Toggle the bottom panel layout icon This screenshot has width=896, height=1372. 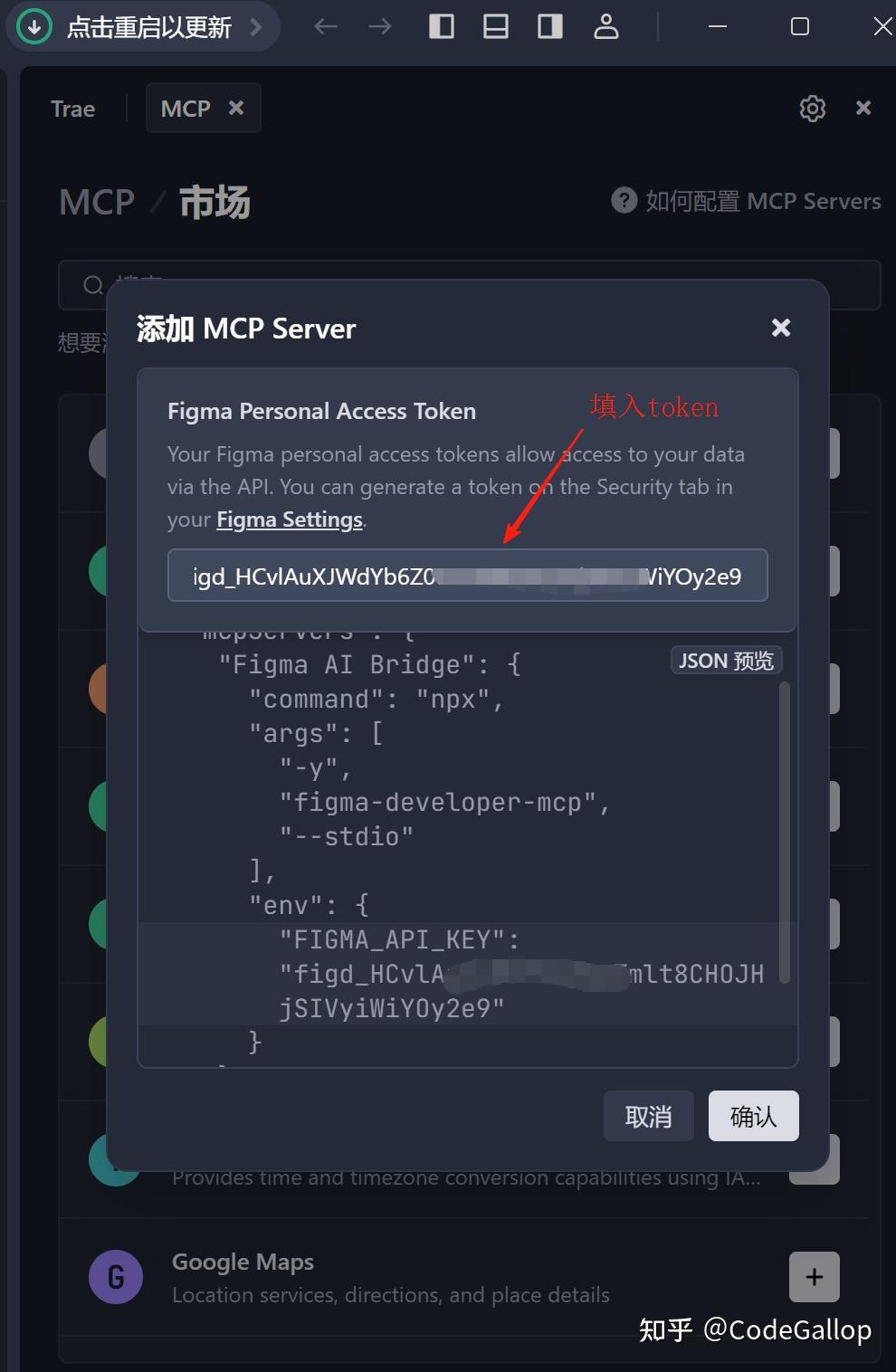496,27
